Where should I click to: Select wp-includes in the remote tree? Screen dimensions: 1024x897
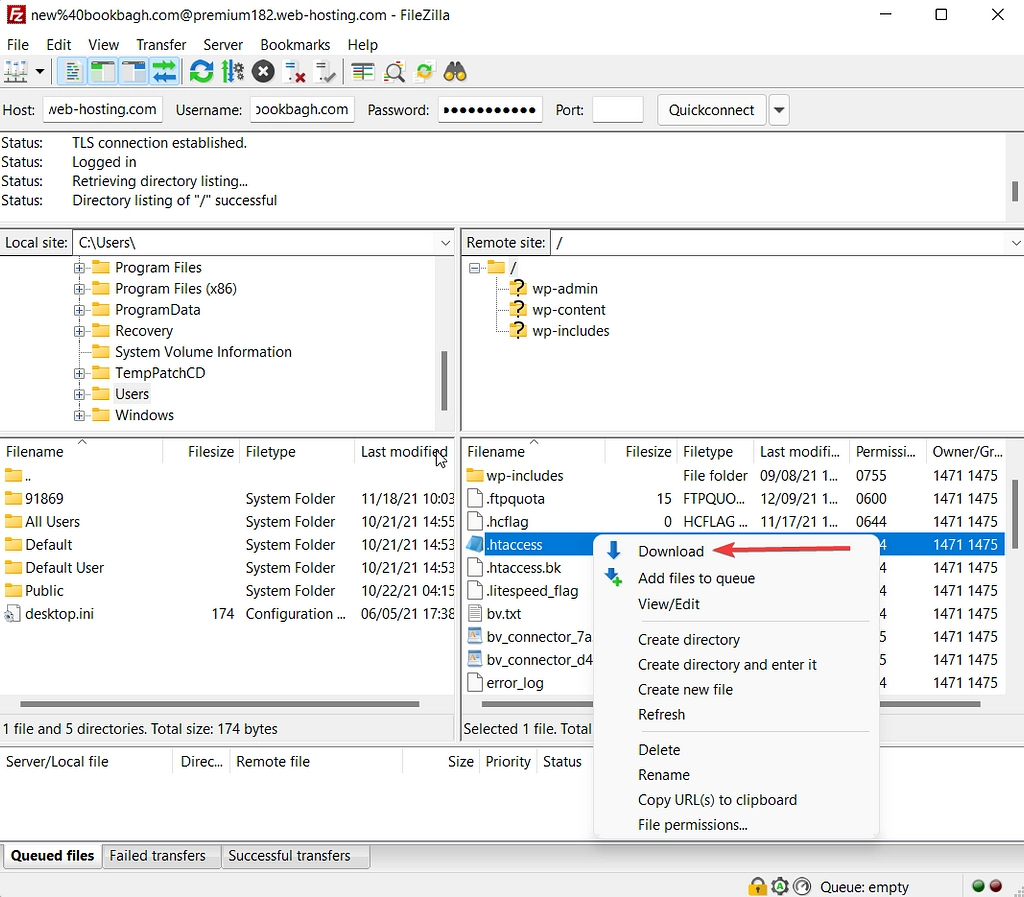(x=570, y=331)
